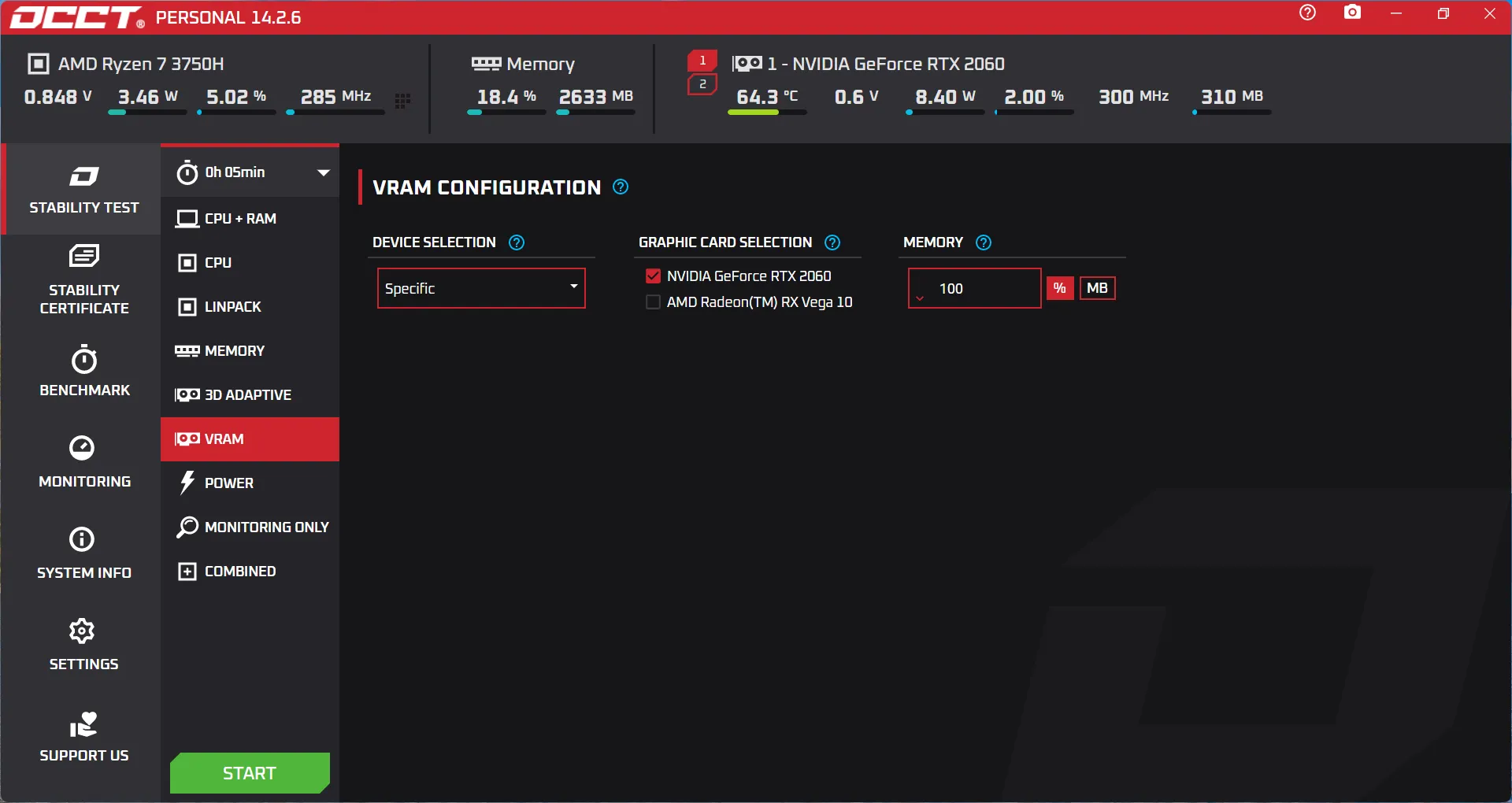Select the 3D Adaptive test
This screenshot has height=803, width=1512.
coord(247,395)
